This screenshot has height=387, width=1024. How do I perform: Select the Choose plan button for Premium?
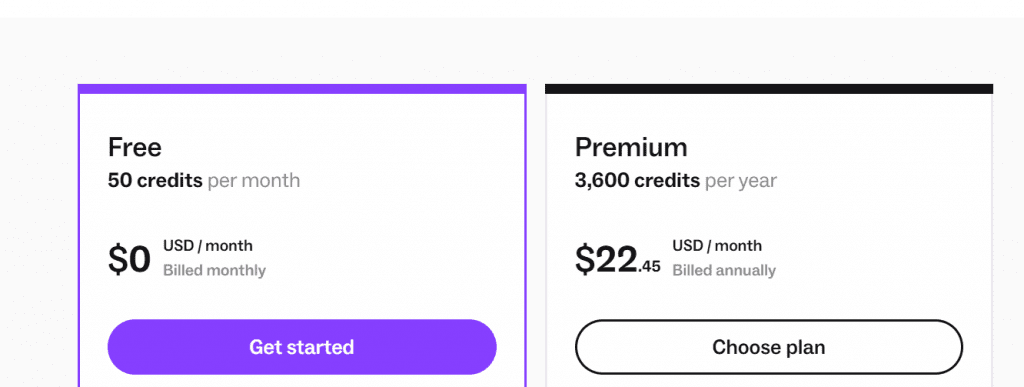pyautogui.click(x=769, y=347)
